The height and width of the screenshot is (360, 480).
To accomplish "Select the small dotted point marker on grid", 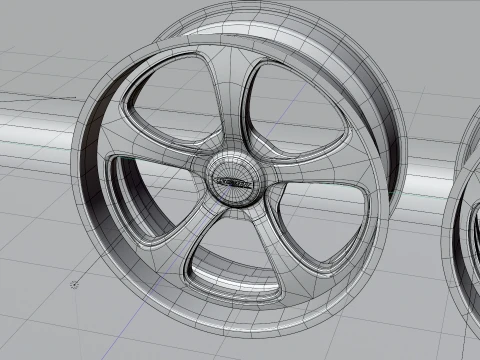I will point(74,285).
